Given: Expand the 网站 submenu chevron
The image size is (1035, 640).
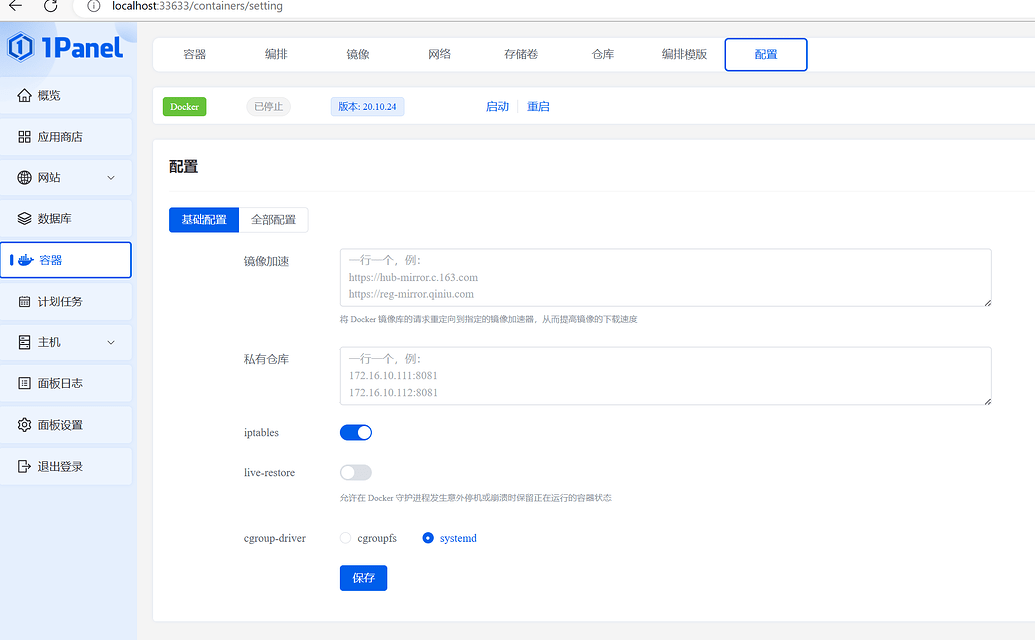Looking at the screenshot, I should coord(111,177).
